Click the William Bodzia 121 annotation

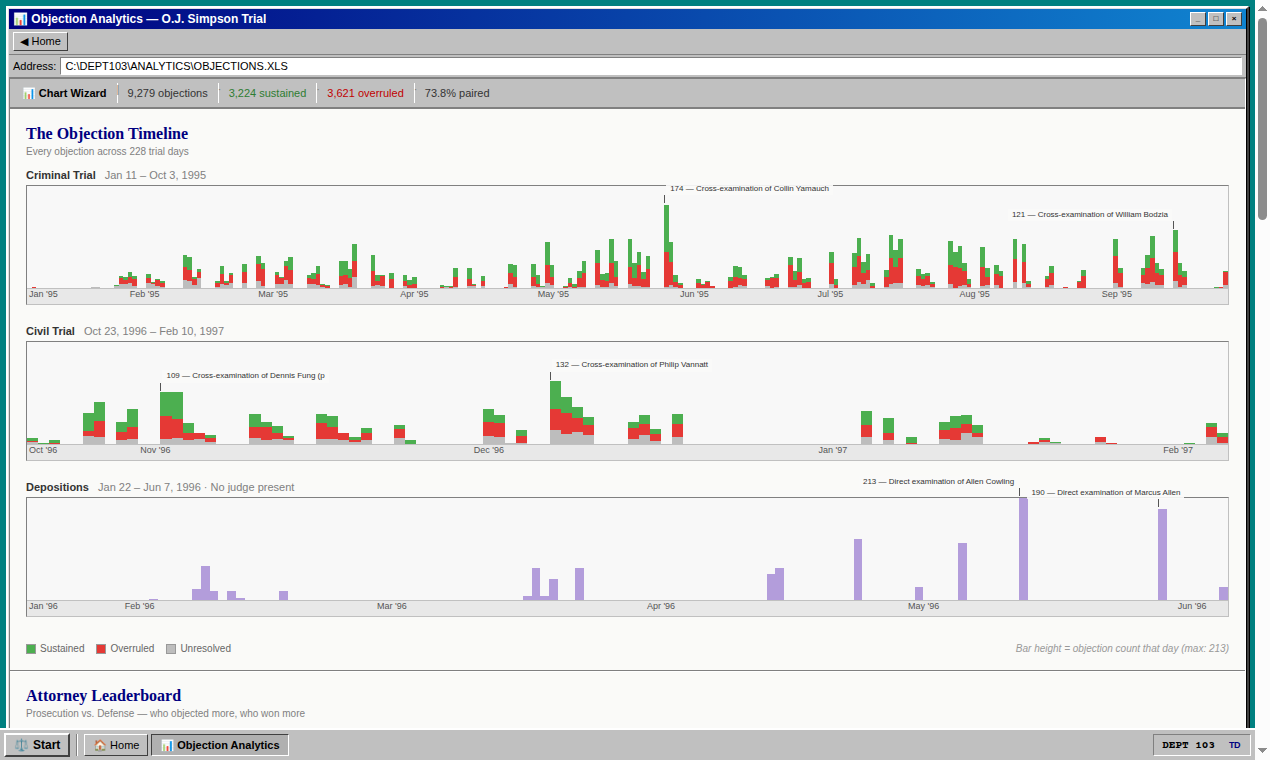1089,214
